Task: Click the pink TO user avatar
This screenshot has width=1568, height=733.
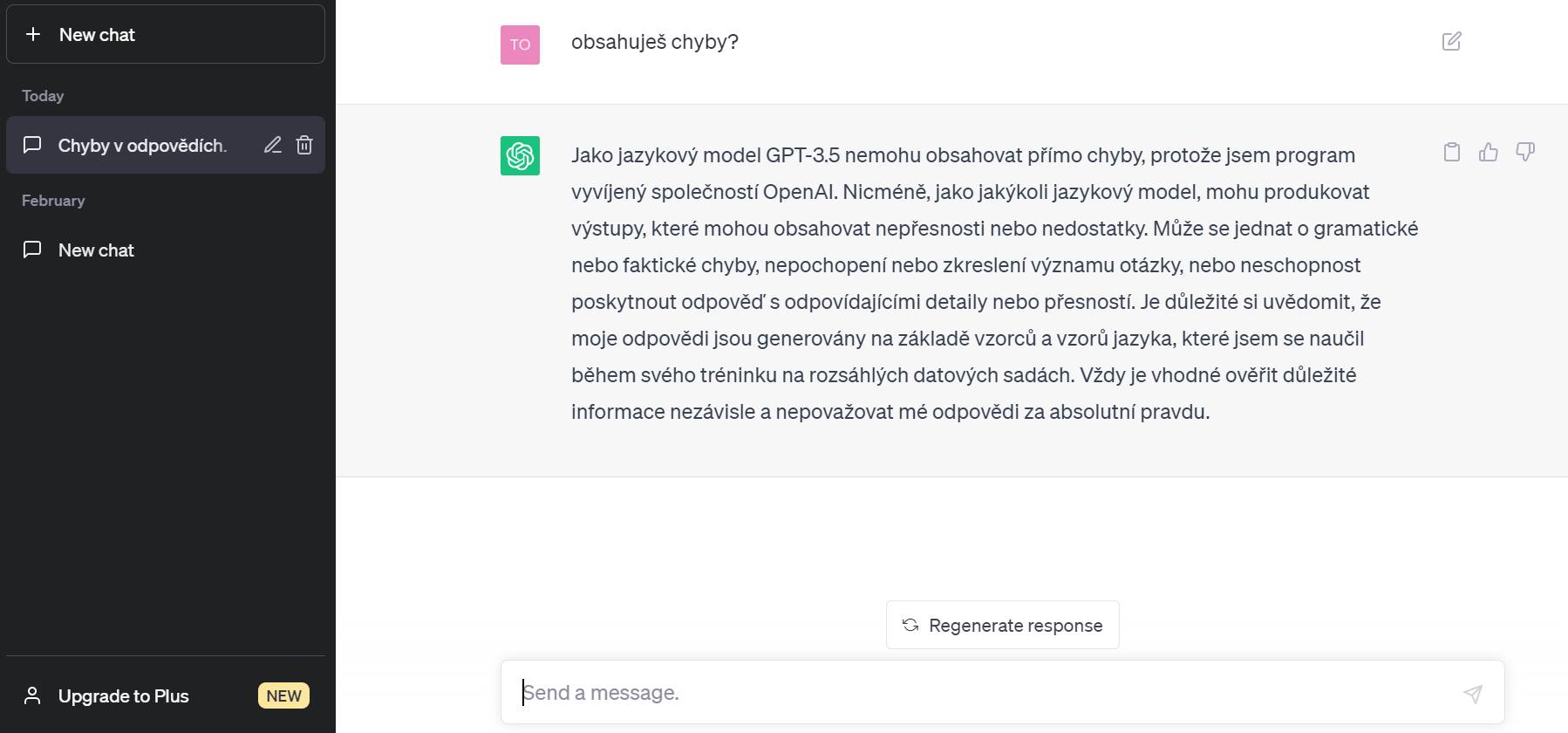Action: coord(520,45)
